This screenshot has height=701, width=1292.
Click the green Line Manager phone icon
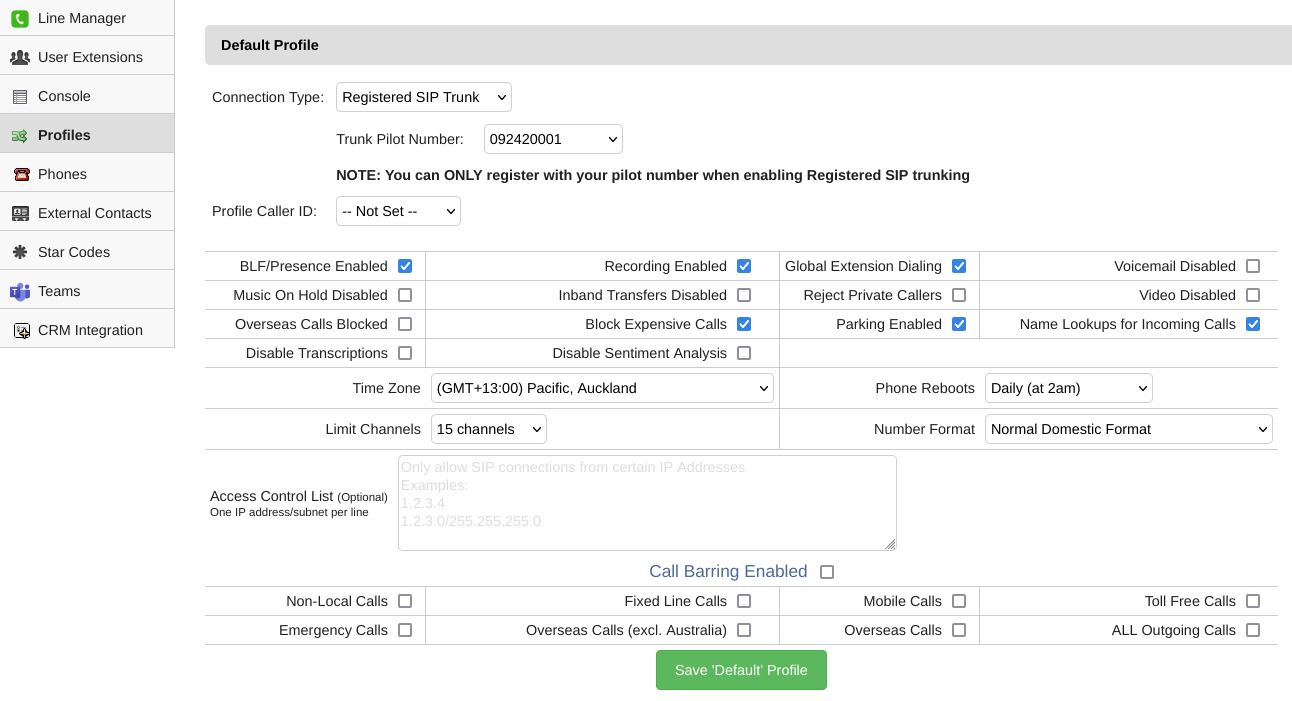tap(20, 18)
